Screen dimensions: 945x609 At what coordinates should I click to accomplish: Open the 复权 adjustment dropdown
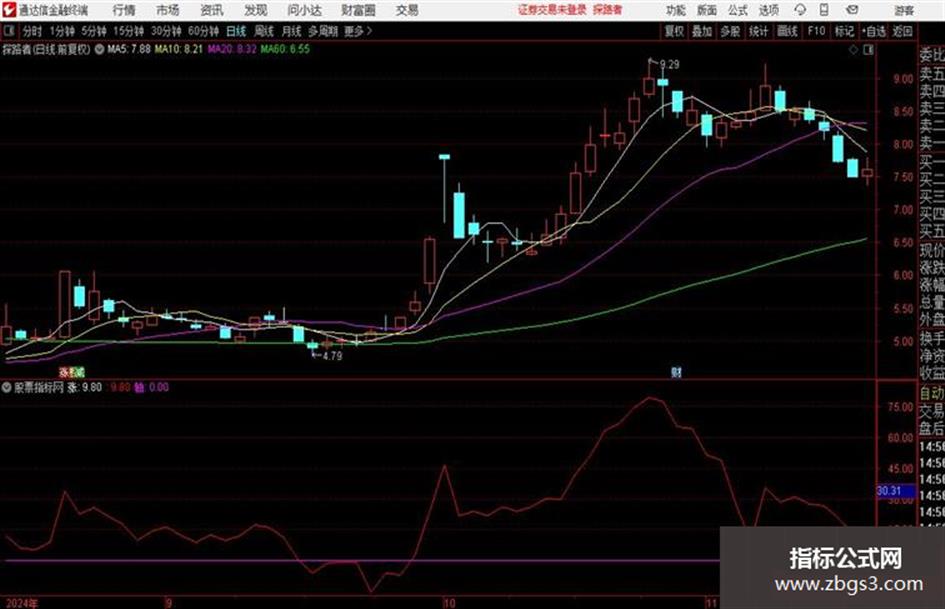pyautogui.click(x=674, y=31)
